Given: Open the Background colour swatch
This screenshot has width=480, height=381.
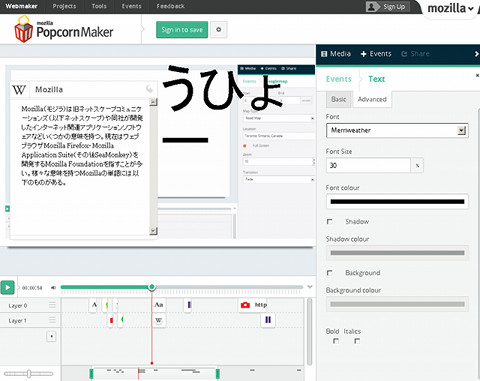Looking at the screenshot, I should [397, 304].
